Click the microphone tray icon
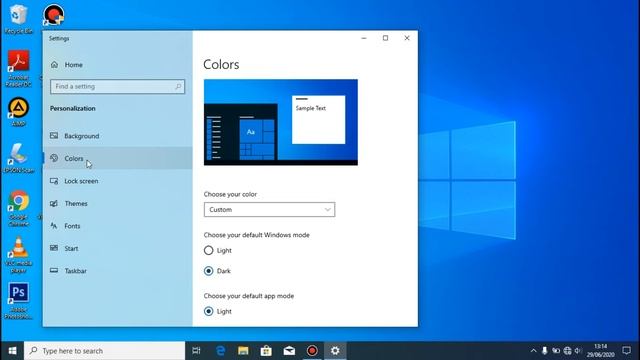The image size is (640, 360). 544,351
